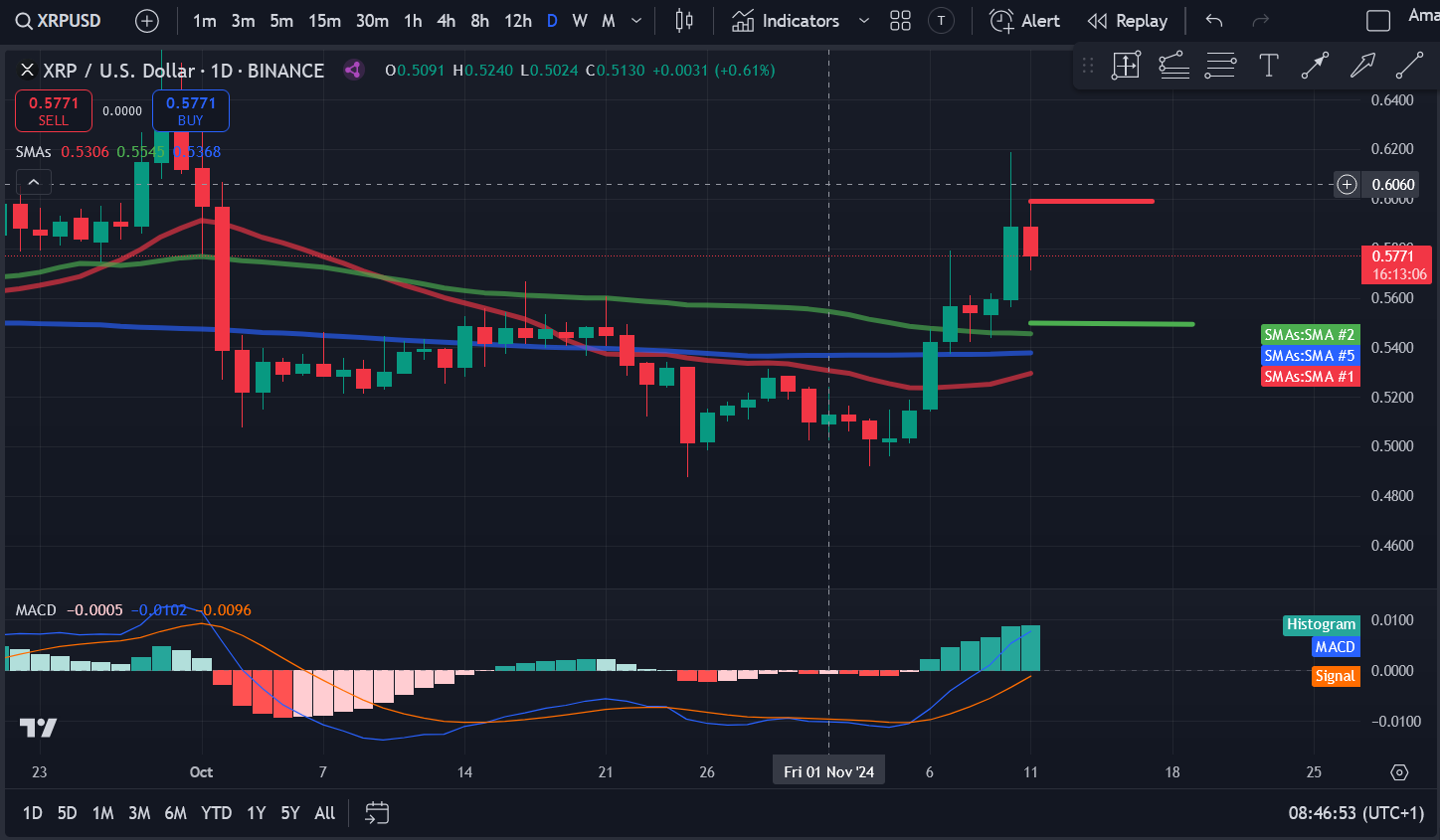
Task: Select the horizontal lines drawing tool
Action: 1220,66
